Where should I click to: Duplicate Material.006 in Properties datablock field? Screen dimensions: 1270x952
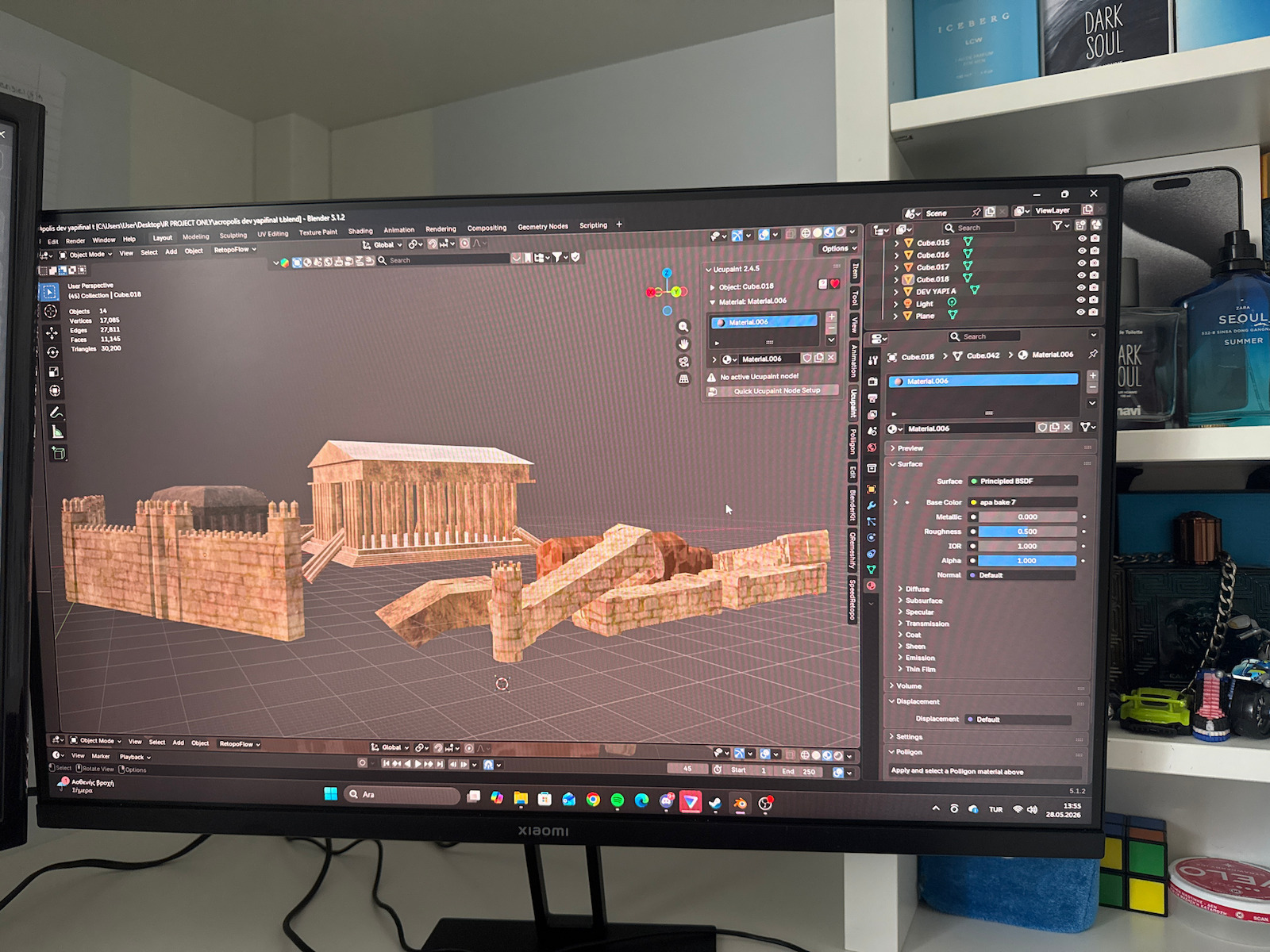(1054, 428)
